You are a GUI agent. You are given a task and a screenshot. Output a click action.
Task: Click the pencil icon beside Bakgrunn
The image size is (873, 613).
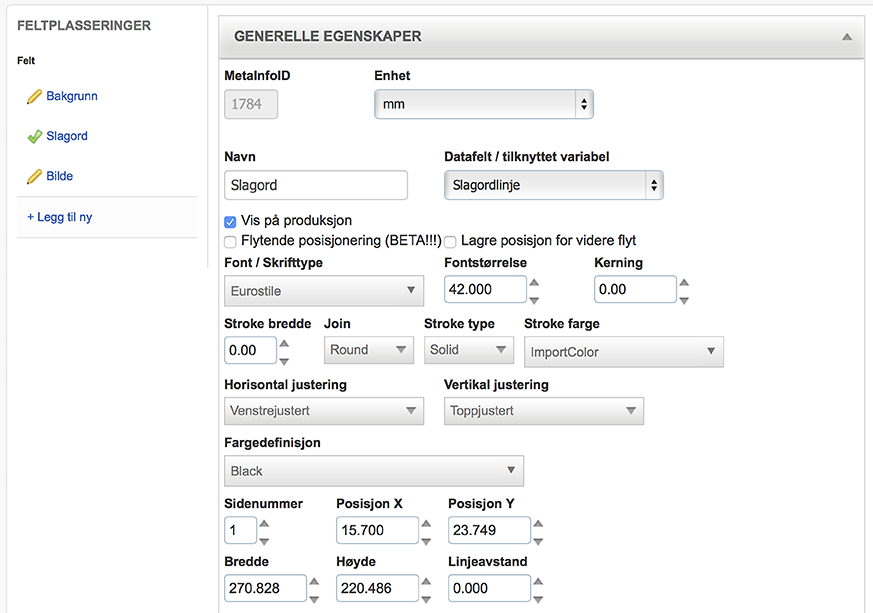34,97
